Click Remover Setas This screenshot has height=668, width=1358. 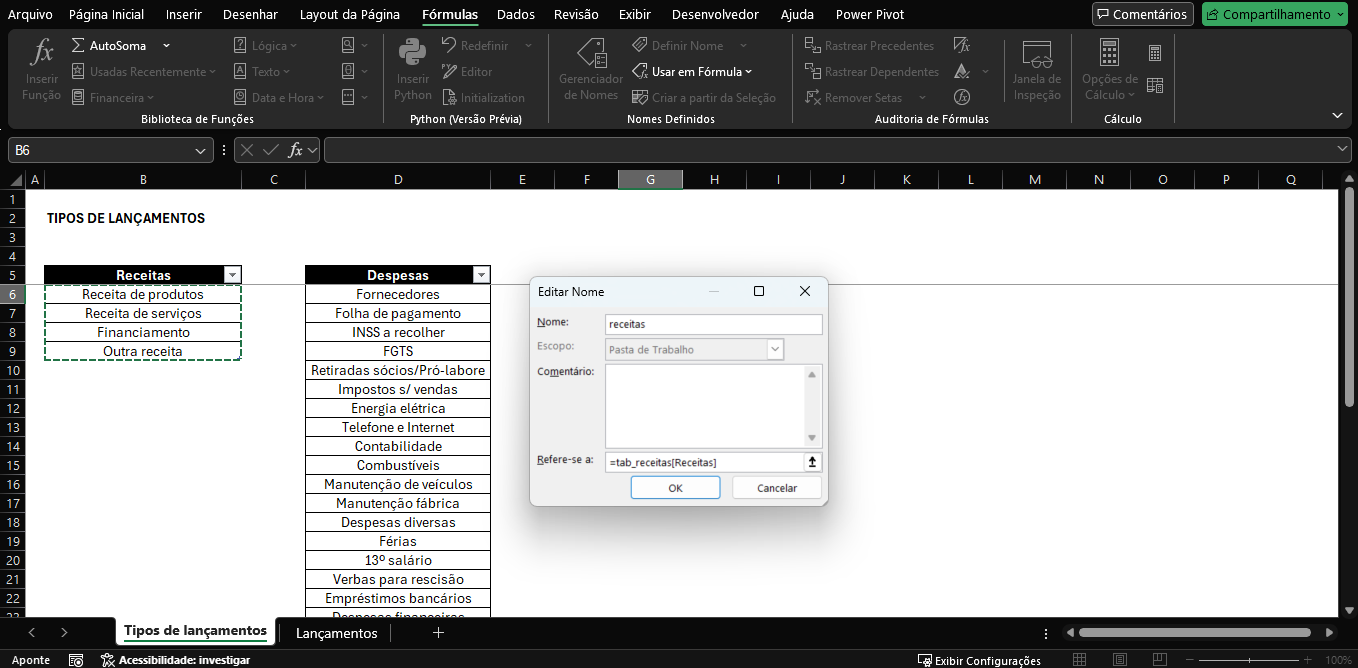(x=853, y=98)
